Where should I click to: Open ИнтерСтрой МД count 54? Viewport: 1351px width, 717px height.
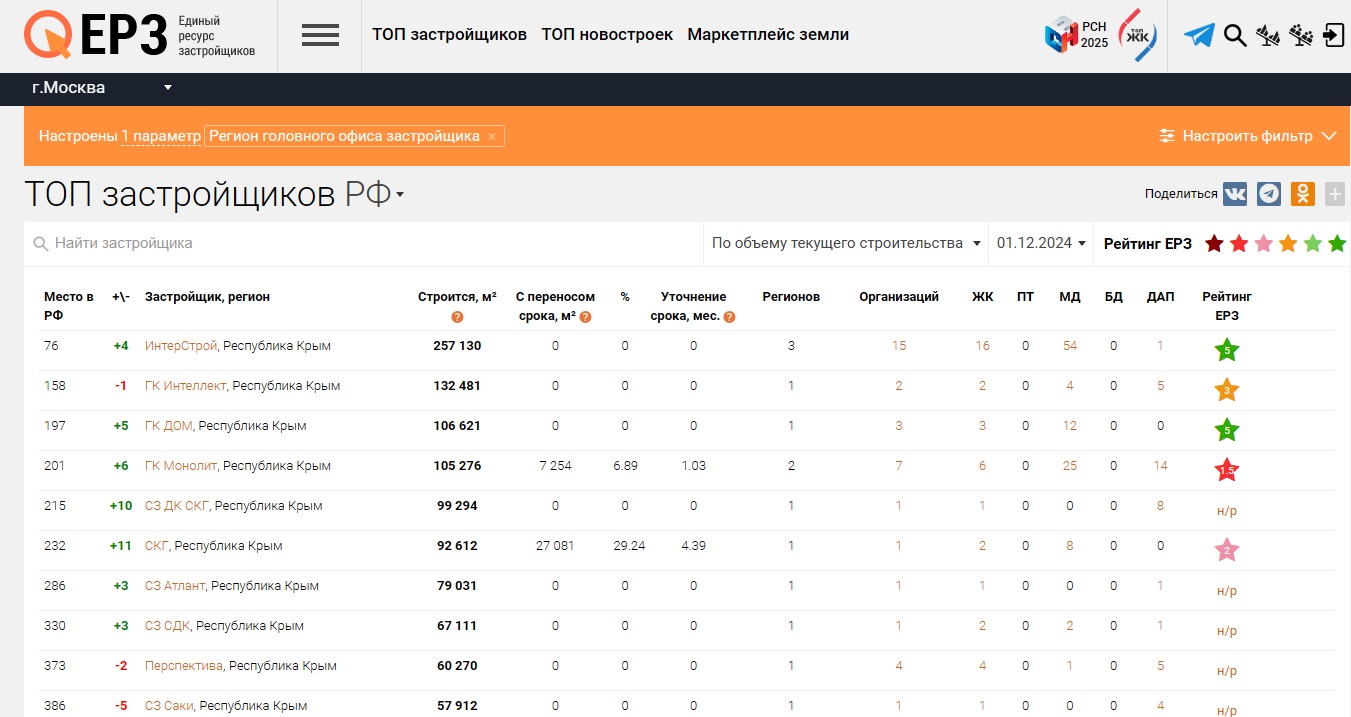click(1070, 346)
